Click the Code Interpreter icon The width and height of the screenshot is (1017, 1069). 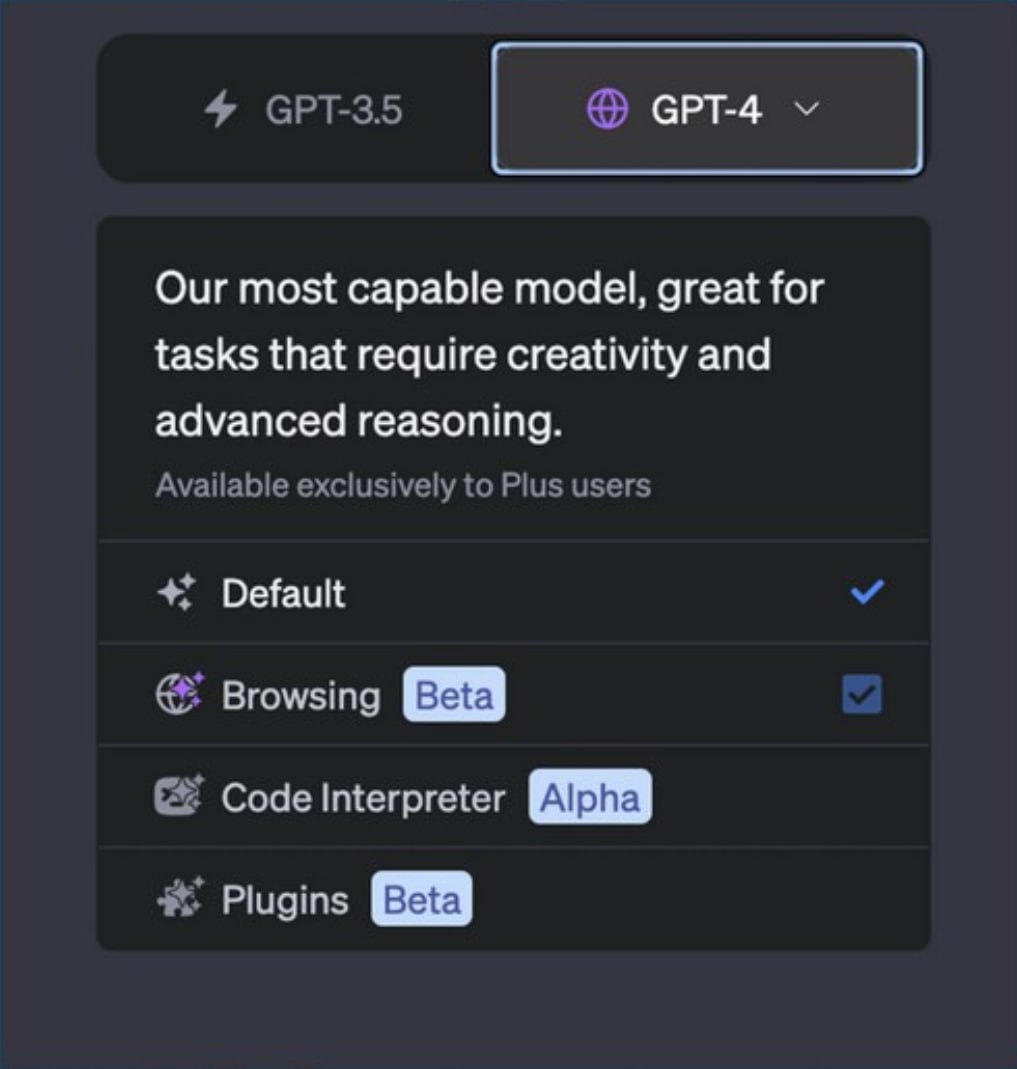(x=178, y=797)
